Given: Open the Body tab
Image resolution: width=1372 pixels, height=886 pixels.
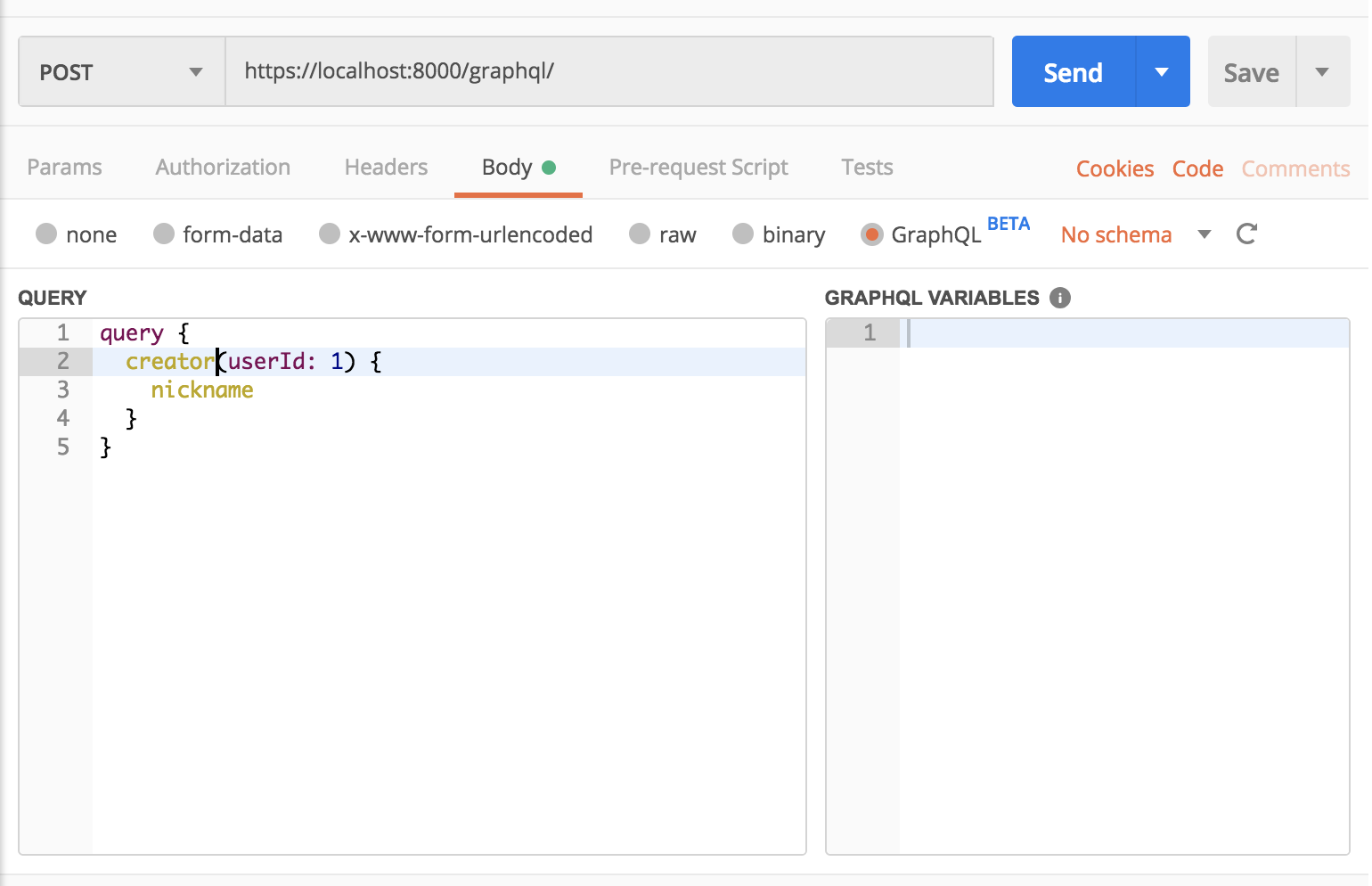Looking at the screenshot, I should [518, 168].
